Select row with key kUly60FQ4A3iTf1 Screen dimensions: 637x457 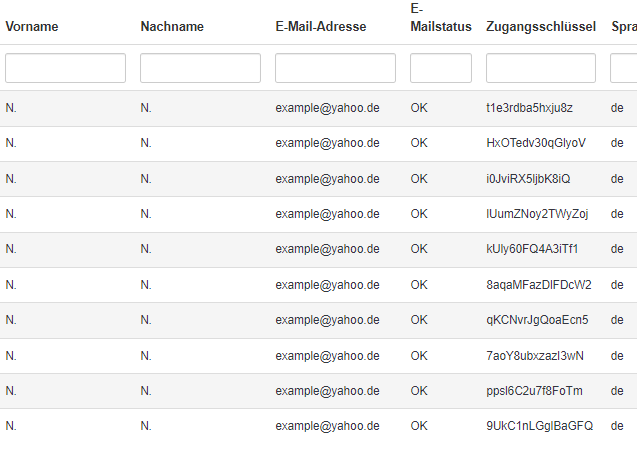(531, 249)
